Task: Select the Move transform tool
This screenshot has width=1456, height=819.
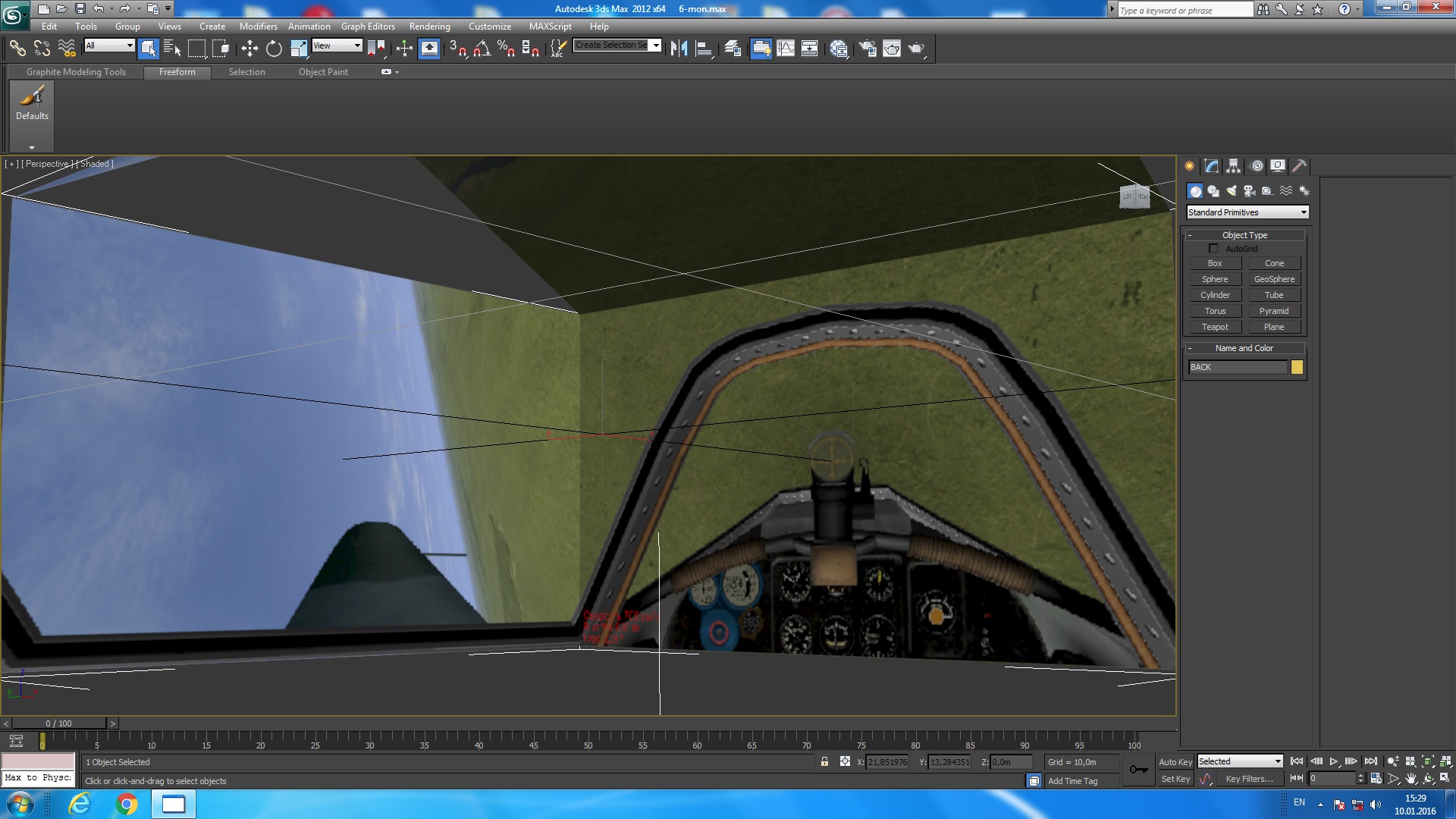Action: pos(249,49)
